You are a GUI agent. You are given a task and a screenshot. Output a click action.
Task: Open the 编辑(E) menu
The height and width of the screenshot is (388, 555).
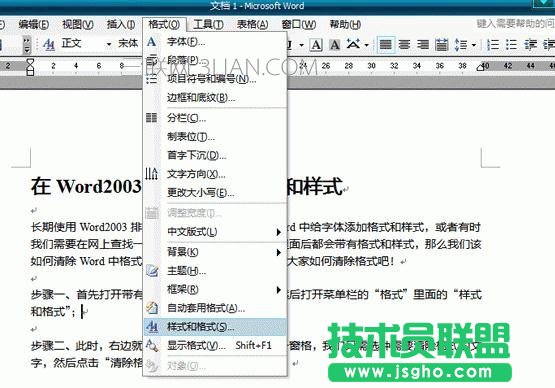(x=34, y=24)
